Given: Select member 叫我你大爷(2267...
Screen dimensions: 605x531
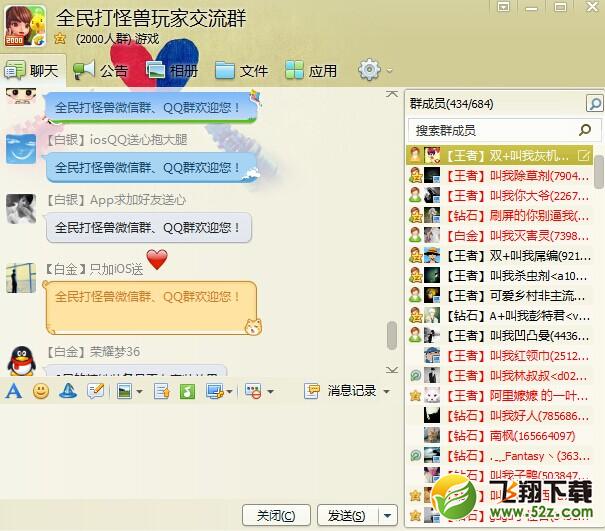Looking at the screenshot, I should tap(499, 196).
